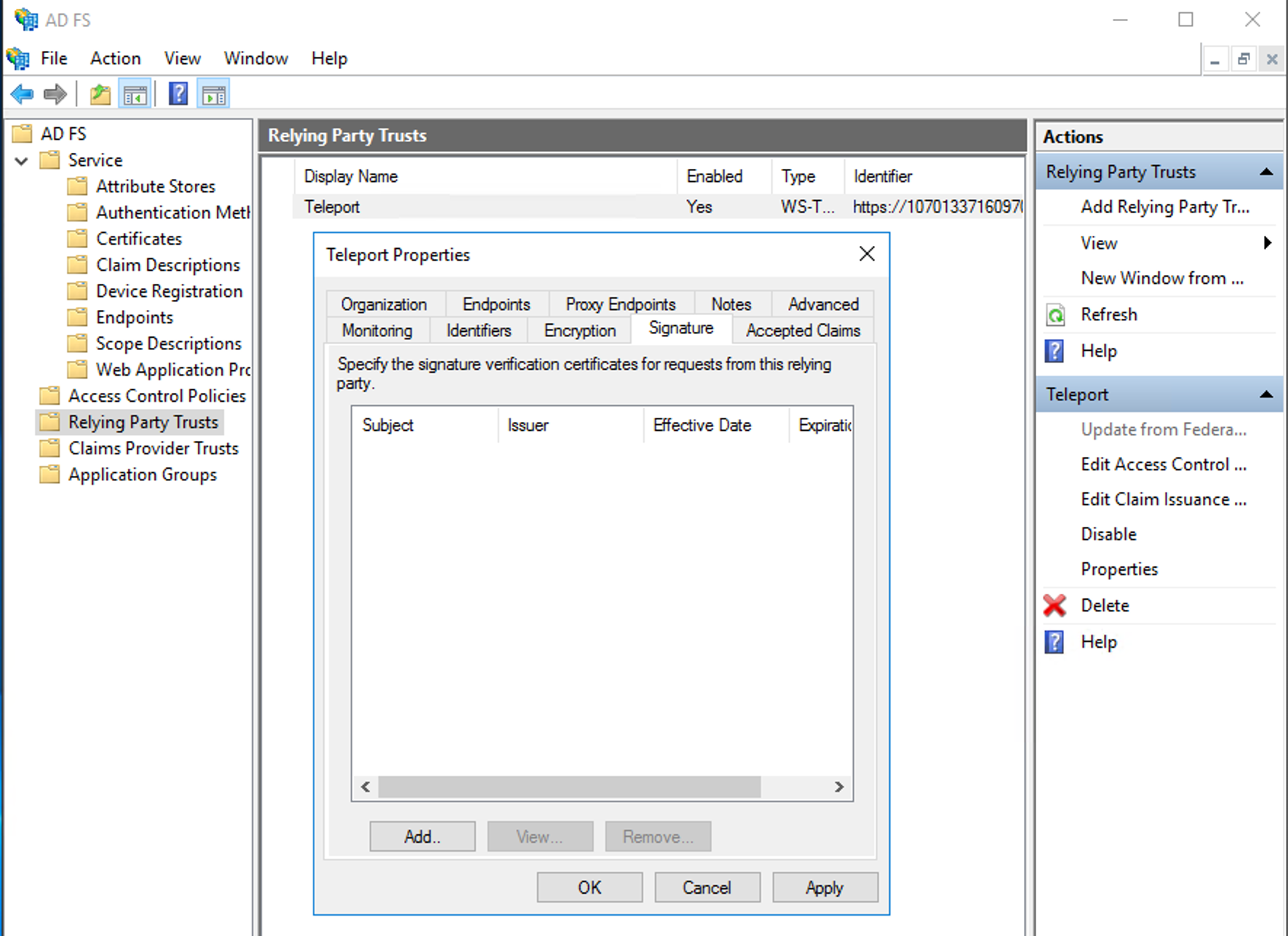Collapse the Teleport actions section

pyautogui.click(x=1265, y=394)
